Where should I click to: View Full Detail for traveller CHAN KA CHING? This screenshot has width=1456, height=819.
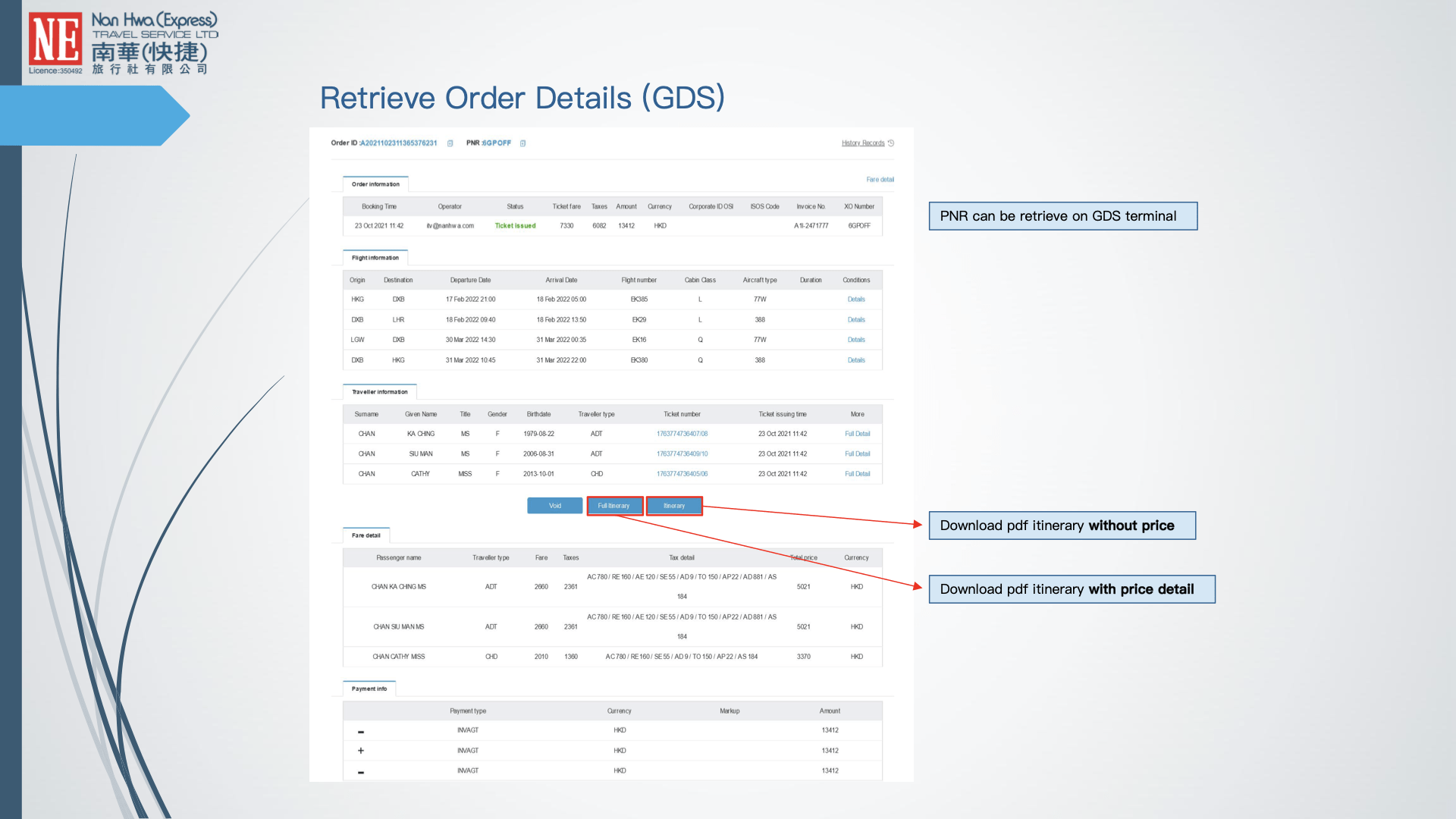(x=858, y=433)
